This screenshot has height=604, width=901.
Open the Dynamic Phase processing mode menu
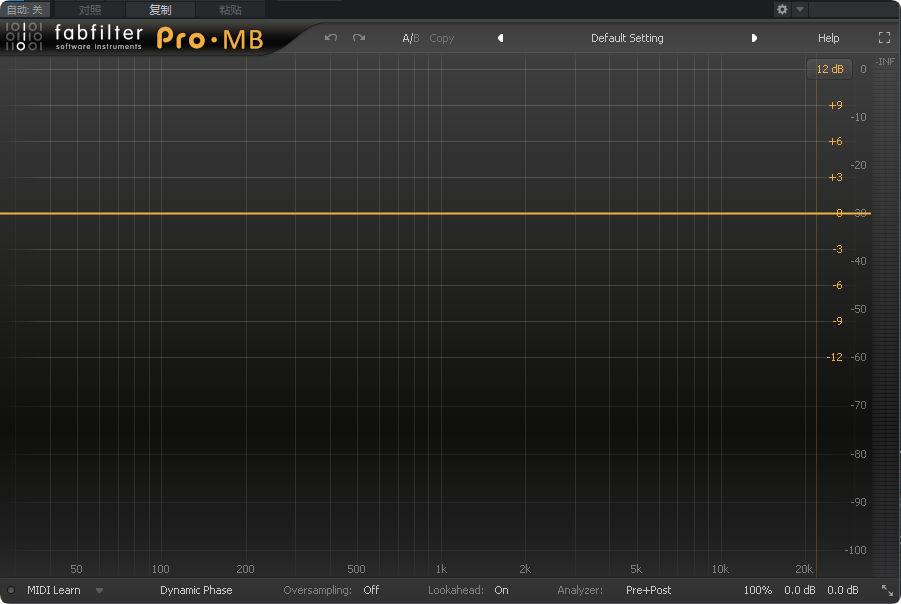pyautogui.click(x=196, y=590)
